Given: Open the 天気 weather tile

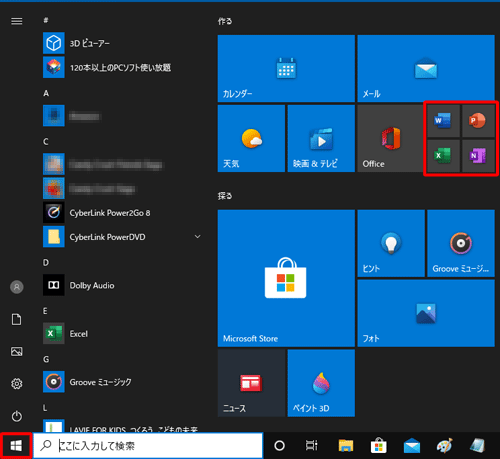Looking at the screenshot, I should pos(251,138).
